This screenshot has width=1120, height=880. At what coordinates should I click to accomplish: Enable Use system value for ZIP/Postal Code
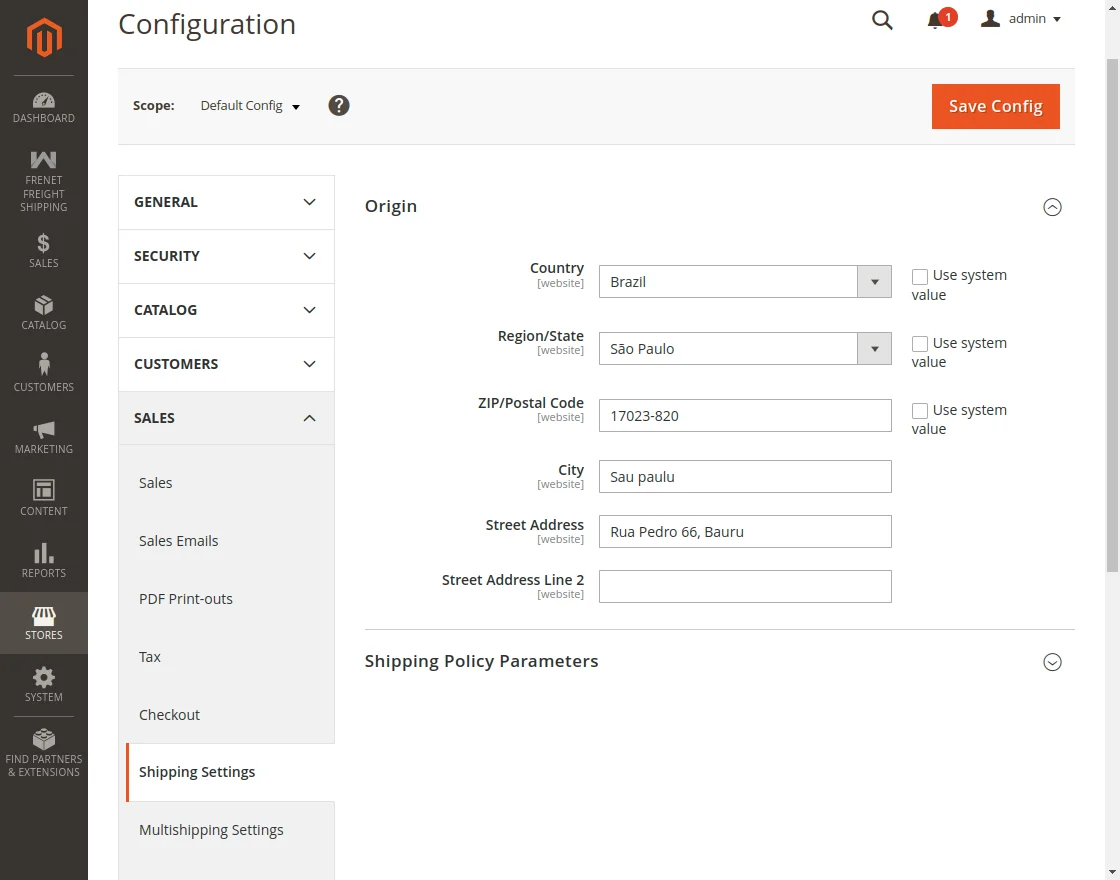point(919,410)
